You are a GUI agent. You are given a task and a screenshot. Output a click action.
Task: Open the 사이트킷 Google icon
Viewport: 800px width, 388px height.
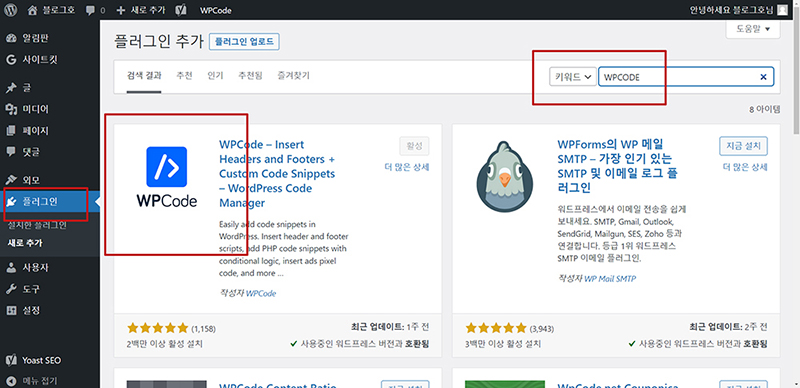click(x=11, y=59)
